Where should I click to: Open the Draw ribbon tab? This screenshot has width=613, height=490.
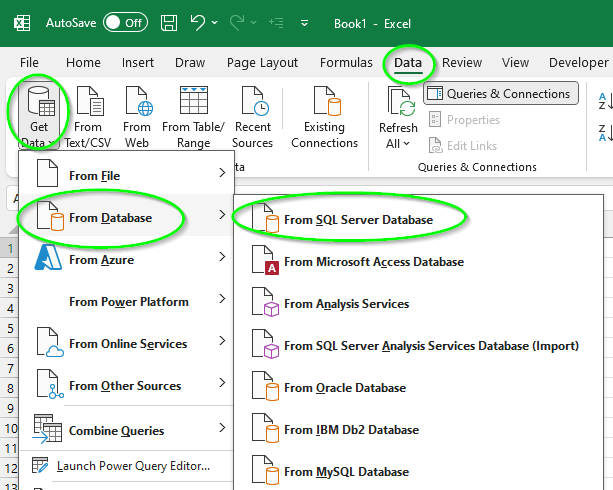(x=190, y=63)
